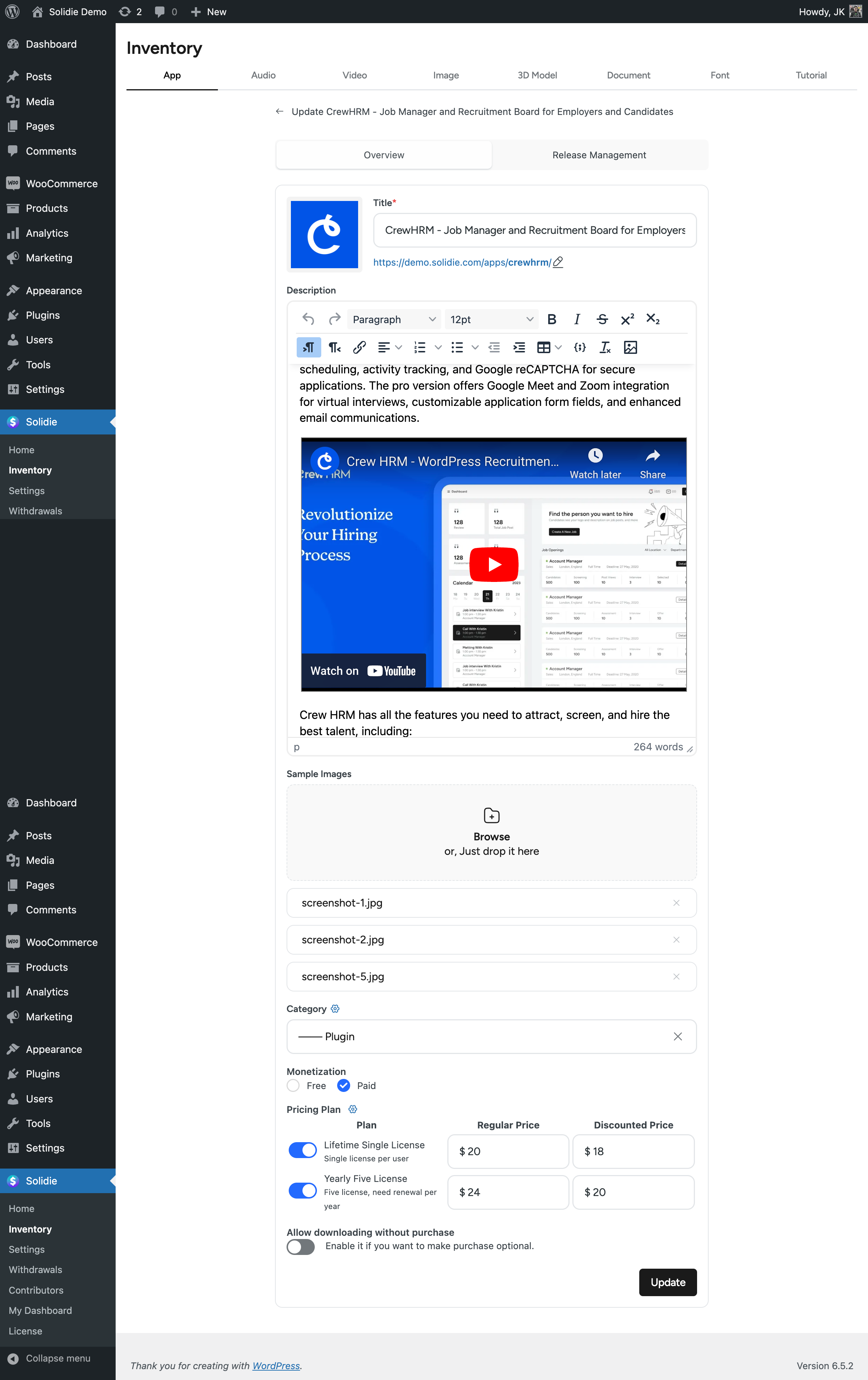Toggle the Lifetime Single License plan
This screenshot has width=868, height=1380.
(x=302, y=1150)
